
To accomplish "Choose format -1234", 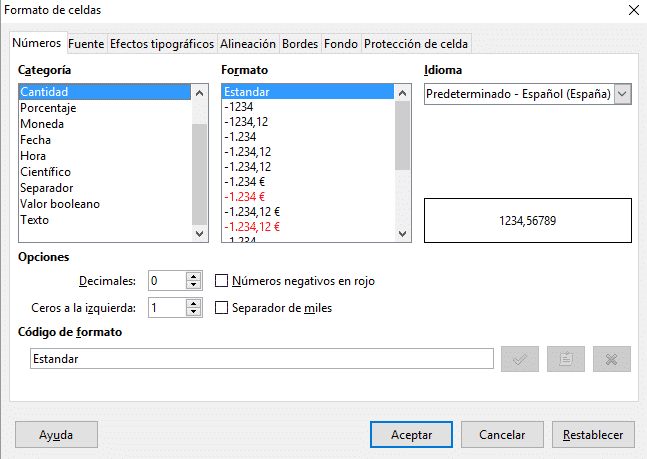I will 308,107.
